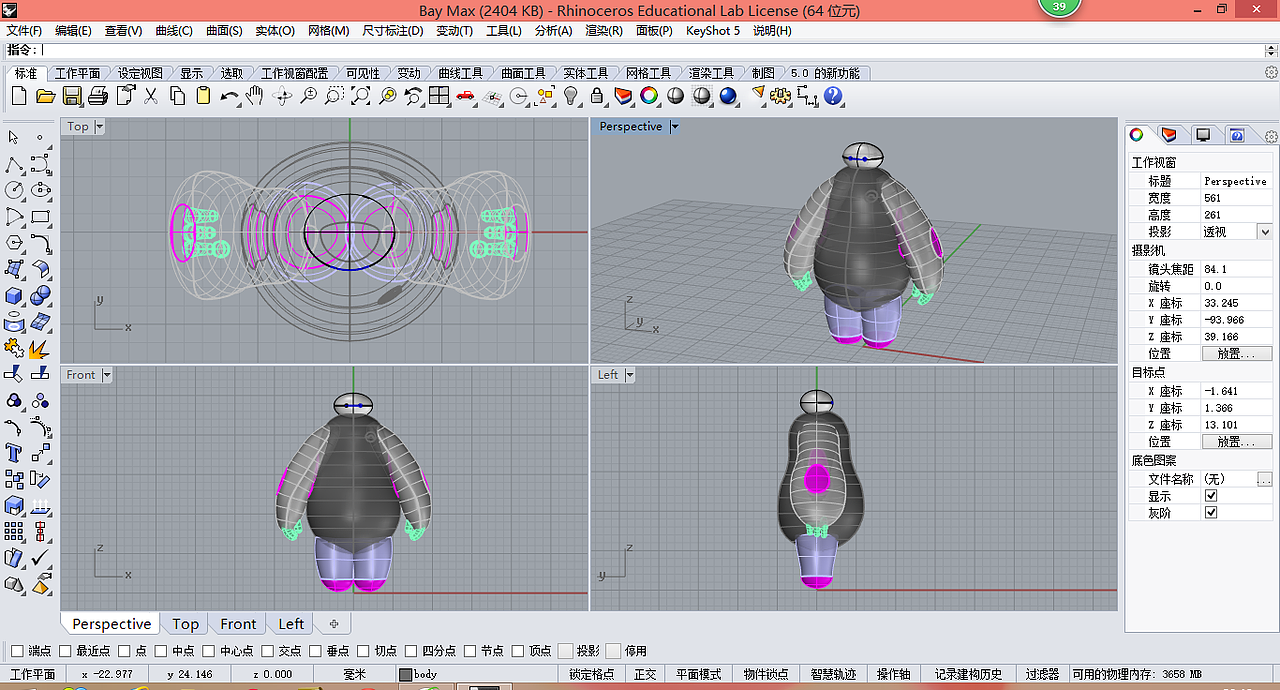Image resolution: width=1280 pixels, height=690 pixels.
Task: Select the Box solid tool
Action: point(14,295)
